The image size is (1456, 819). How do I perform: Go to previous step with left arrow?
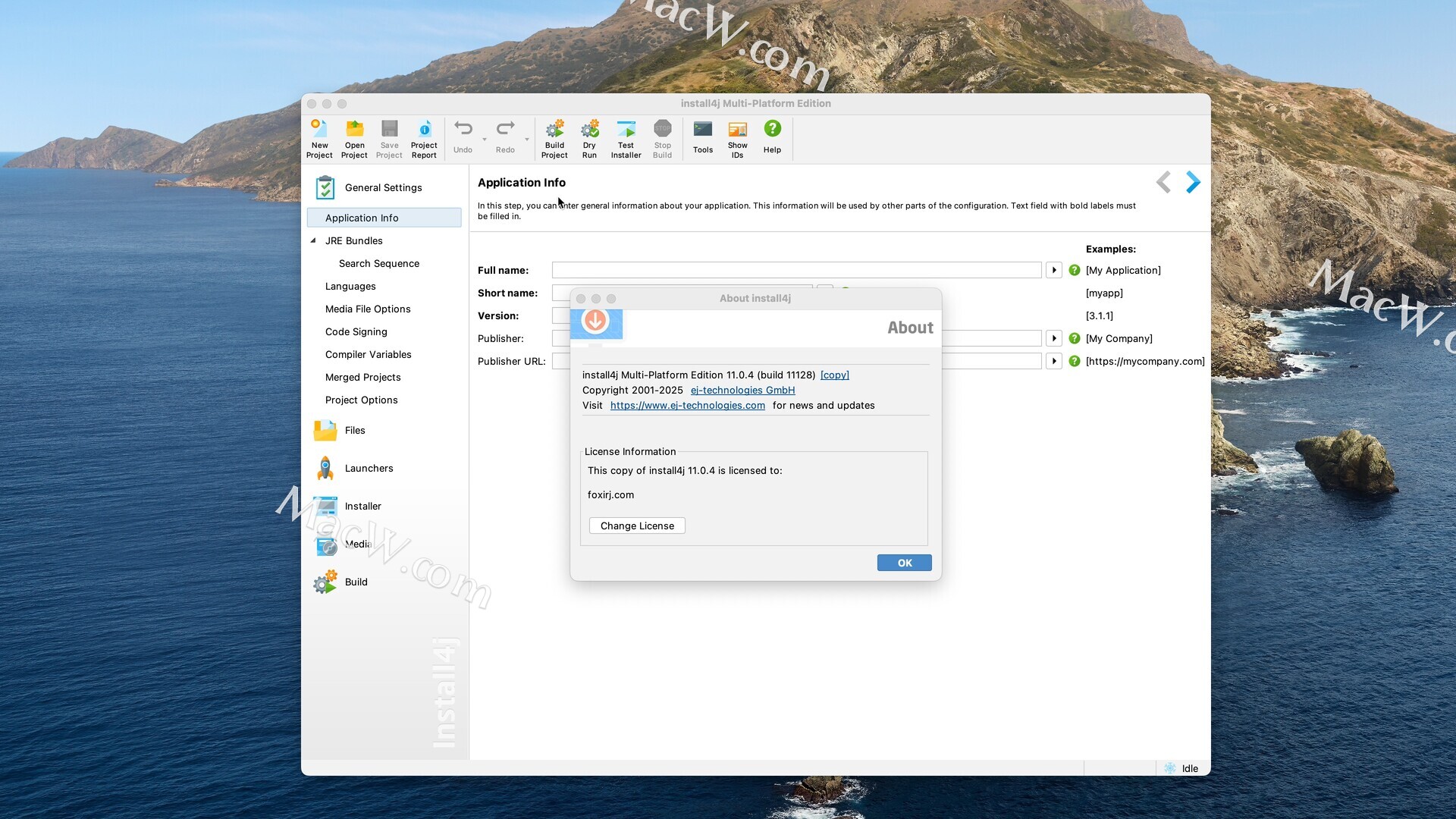point(1163,182)
